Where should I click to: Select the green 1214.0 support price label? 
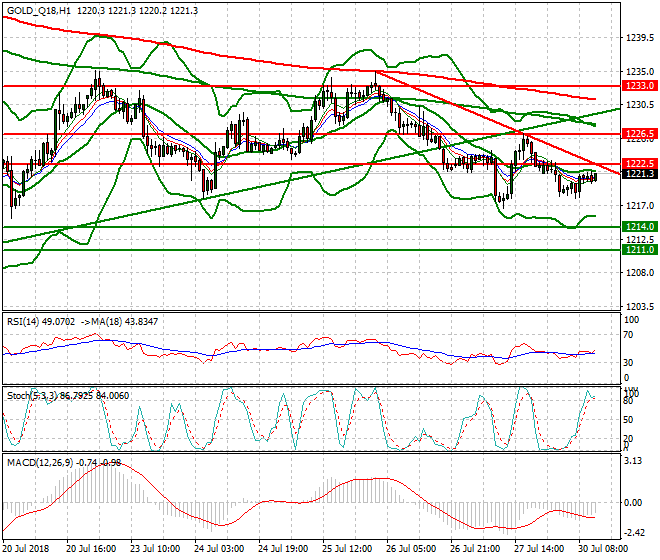640,227
